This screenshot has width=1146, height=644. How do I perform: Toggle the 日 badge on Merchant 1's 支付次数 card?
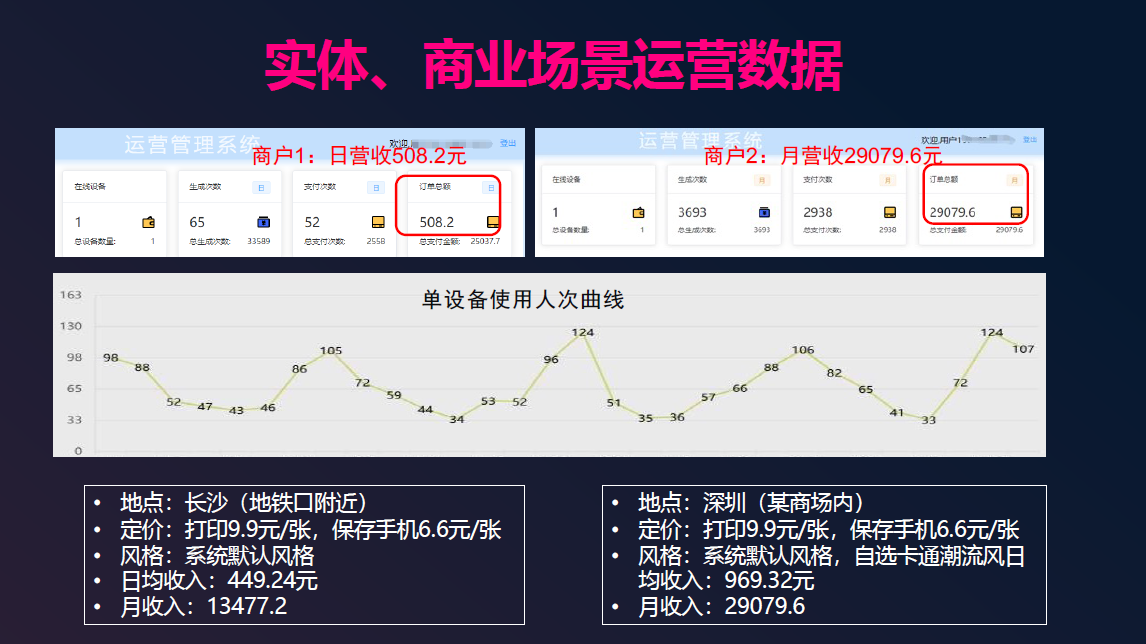pyautogui.click(x=376, y=187)
